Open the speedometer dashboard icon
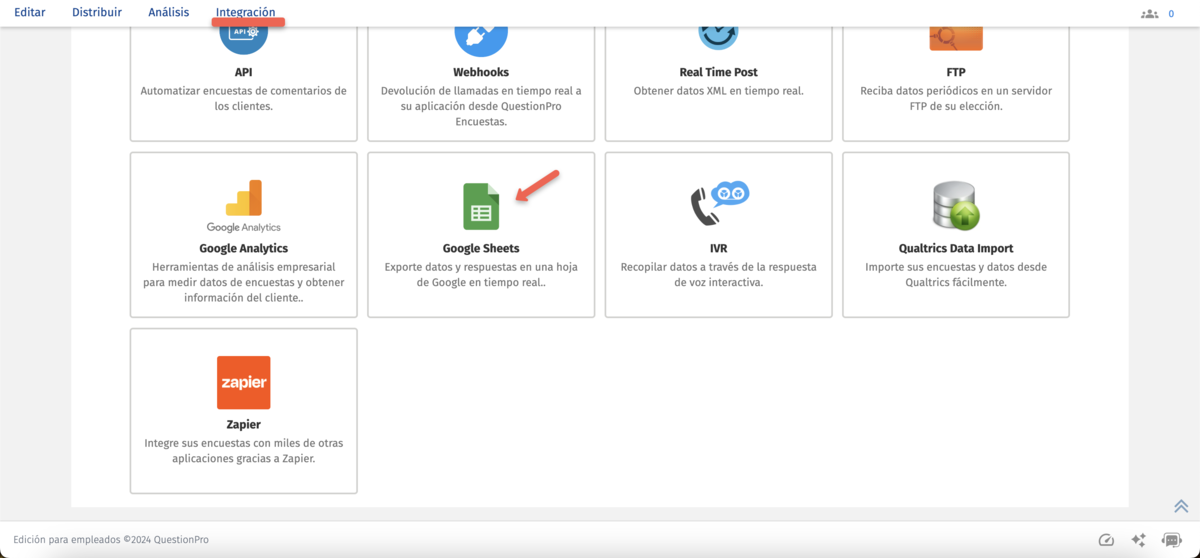Image resolution: width=1200 pixels, height=558 pixels. 1106,540
